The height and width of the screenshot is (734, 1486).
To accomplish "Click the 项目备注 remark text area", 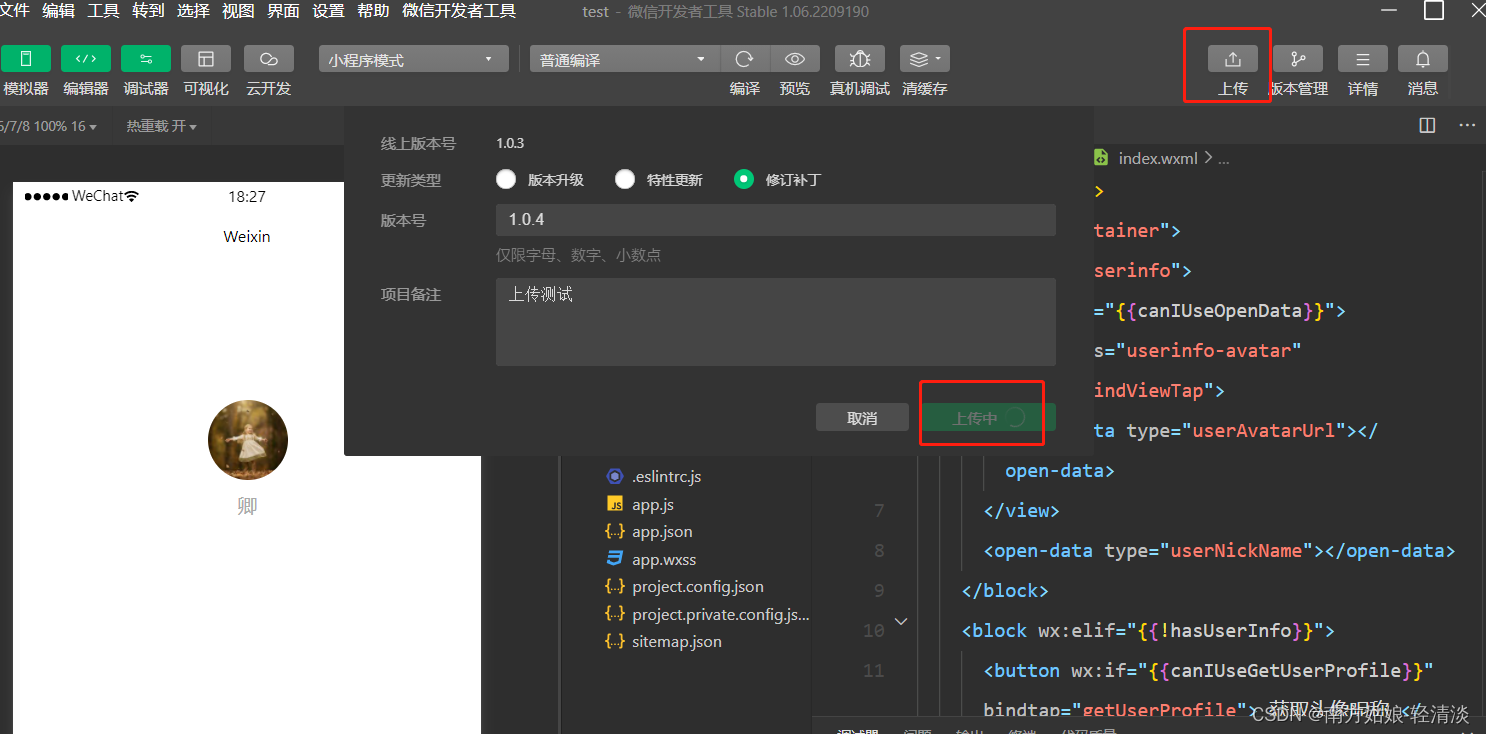I will (776, 322).
